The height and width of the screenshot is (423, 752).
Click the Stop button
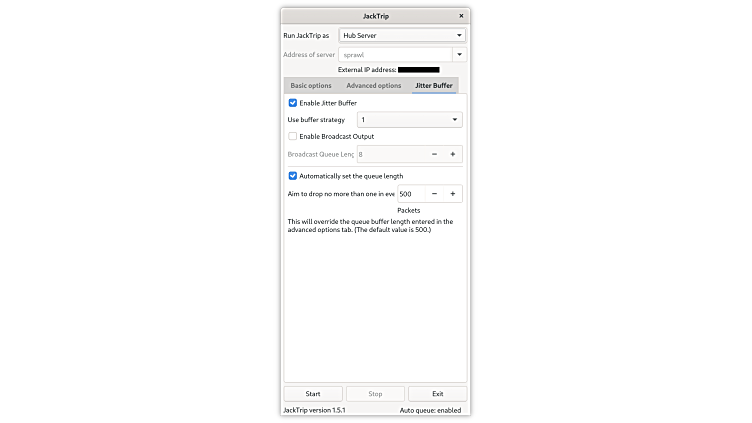pos(375,394)
